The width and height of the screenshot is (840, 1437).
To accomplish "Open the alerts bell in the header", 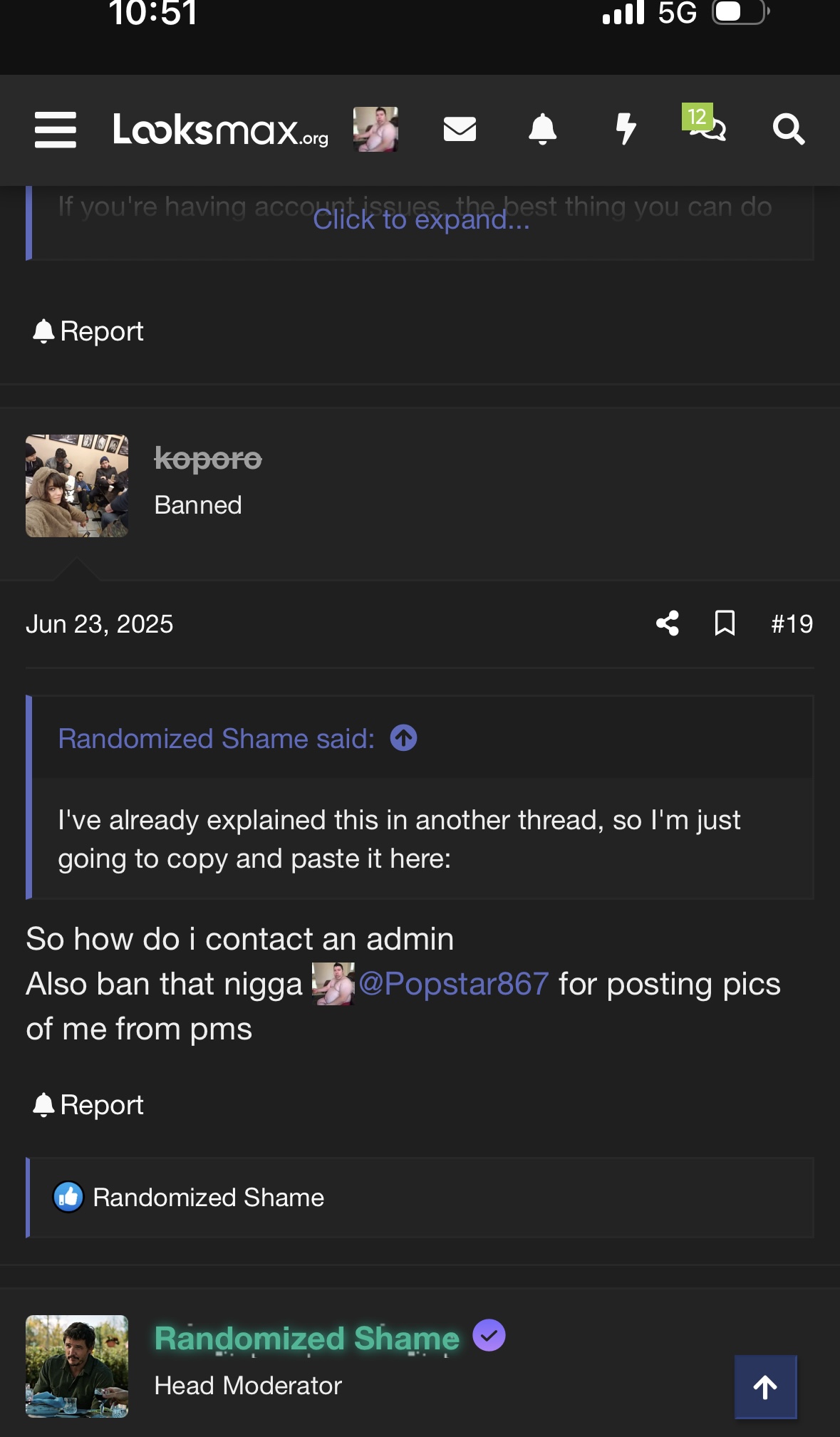I will pyautogui.click(x=542, y=129).
